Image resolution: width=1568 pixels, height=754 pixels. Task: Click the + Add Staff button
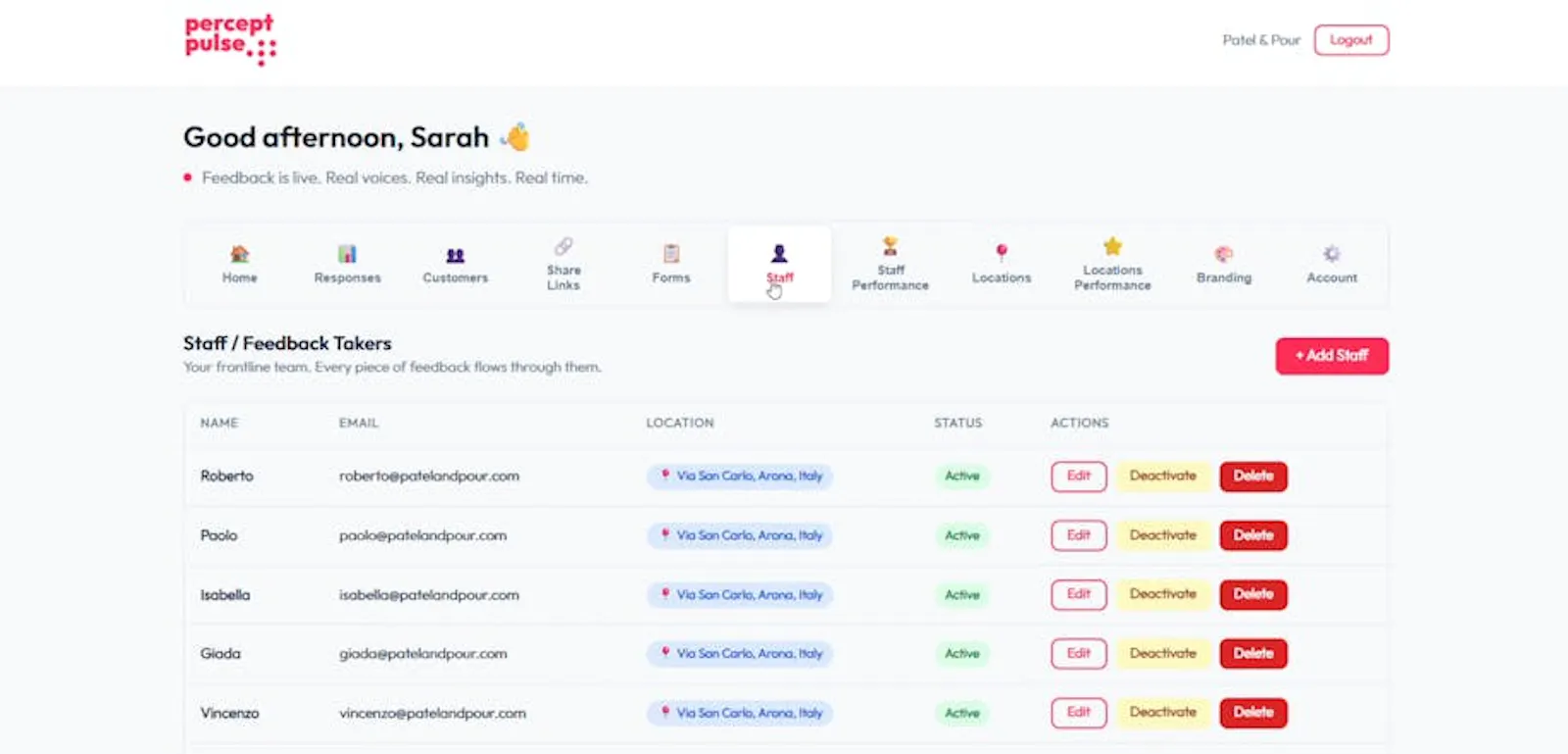point(1332,356)
